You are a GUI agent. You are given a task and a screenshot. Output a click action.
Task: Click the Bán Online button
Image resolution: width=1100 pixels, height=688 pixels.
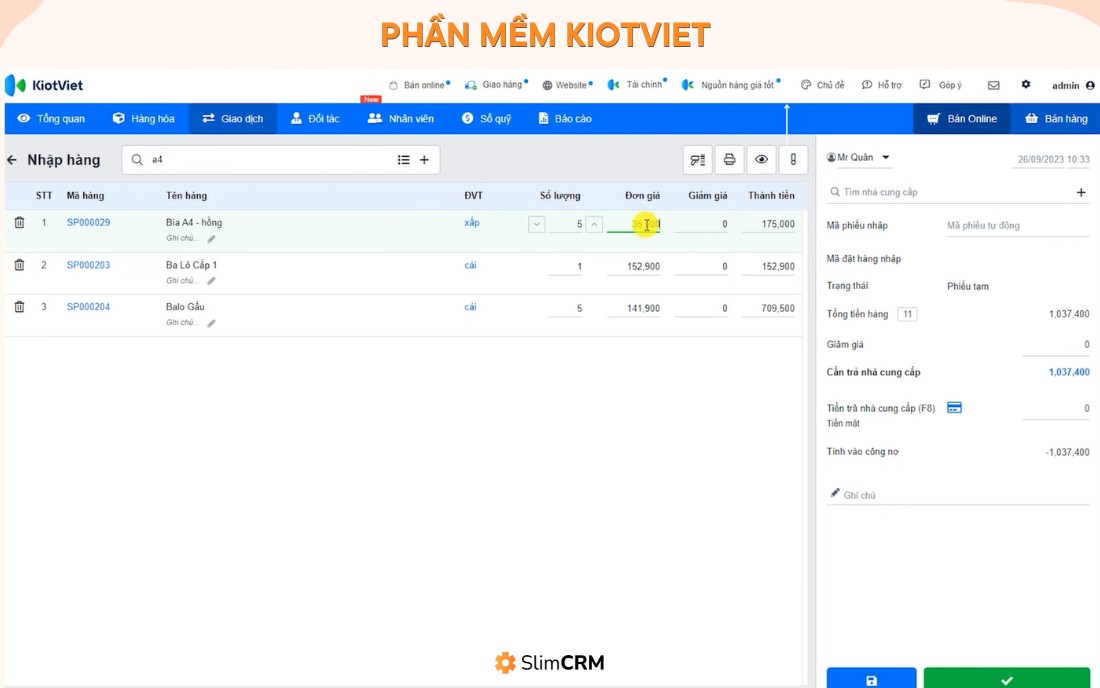coord(962,119)
